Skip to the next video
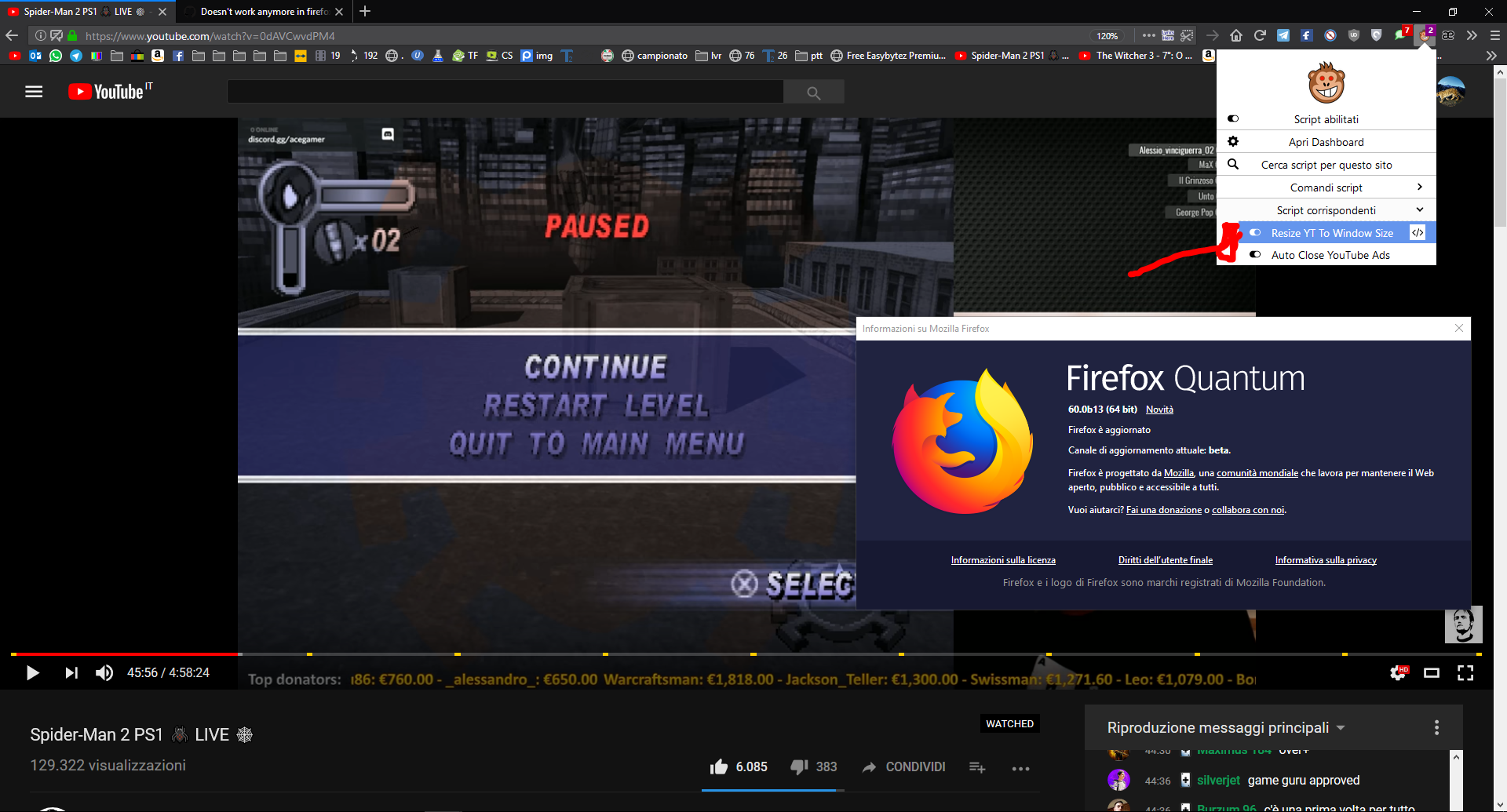Screen dimensions: 1507x812 [71, 673]
